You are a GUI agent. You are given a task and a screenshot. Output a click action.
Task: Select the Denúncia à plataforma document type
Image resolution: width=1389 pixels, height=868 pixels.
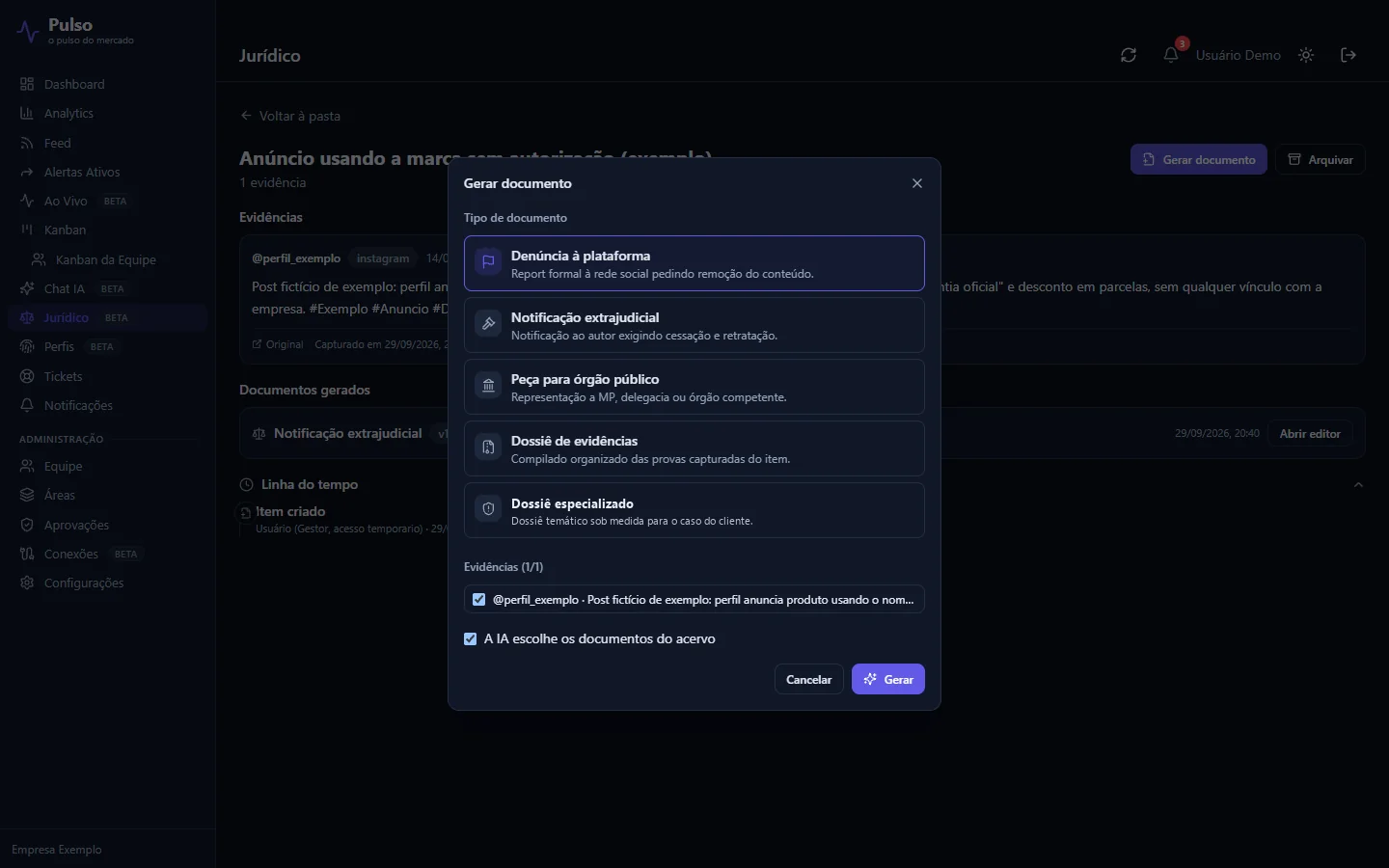(x=694, y=263)
